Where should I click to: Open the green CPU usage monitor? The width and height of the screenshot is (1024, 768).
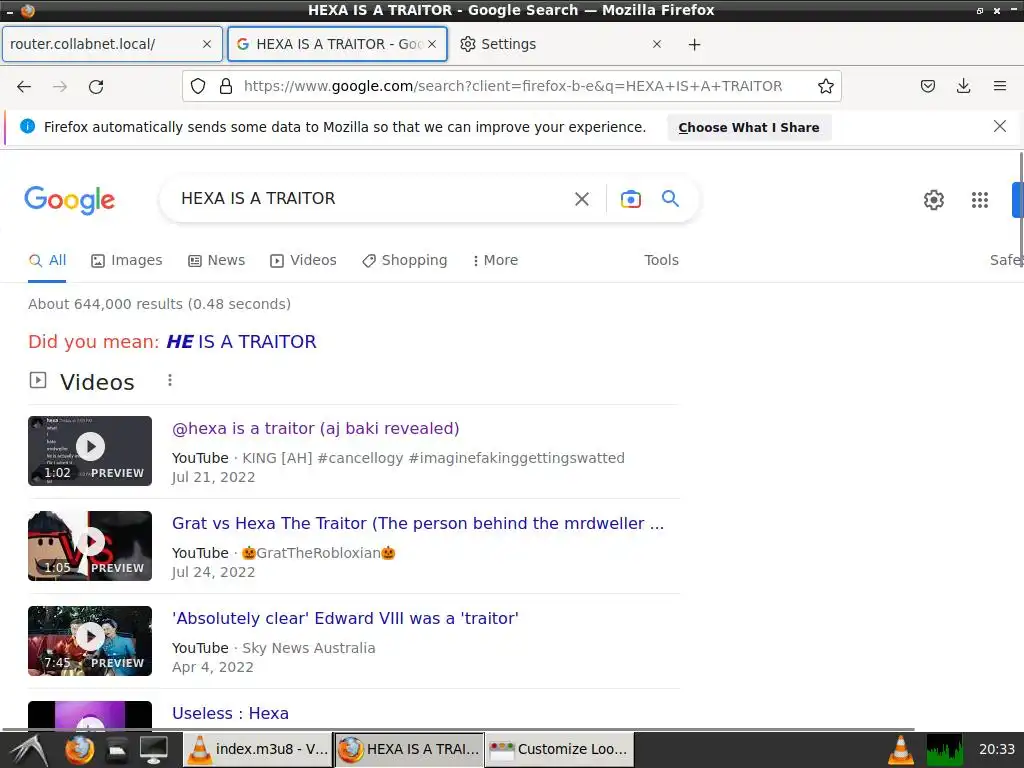[944, 750]
